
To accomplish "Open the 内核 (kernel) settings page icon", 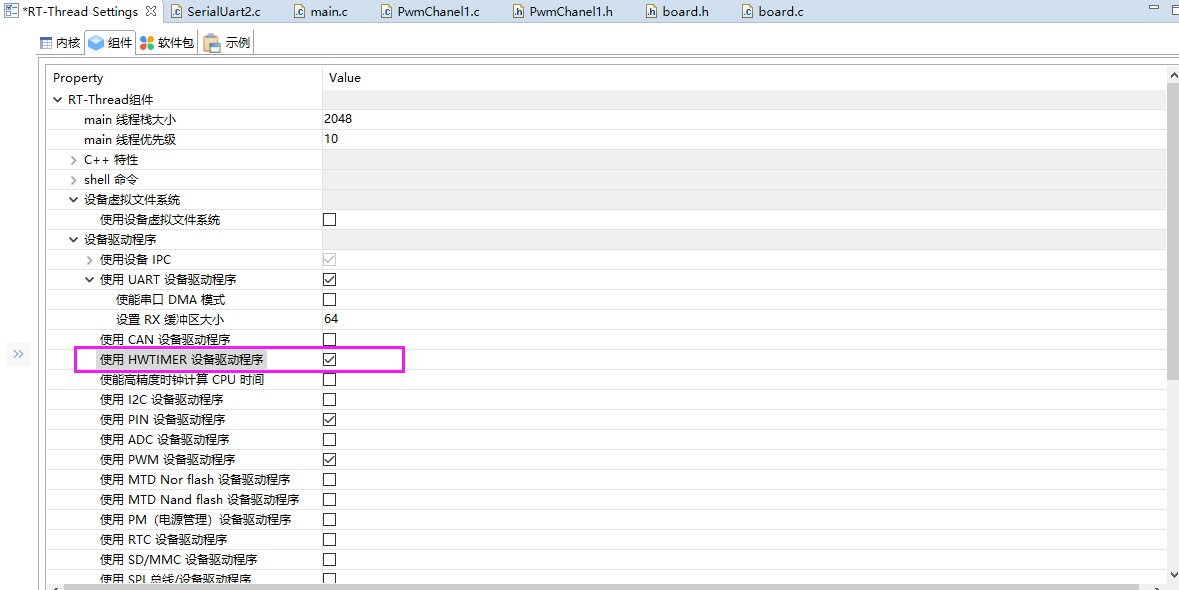I will (x=46, y=43).
